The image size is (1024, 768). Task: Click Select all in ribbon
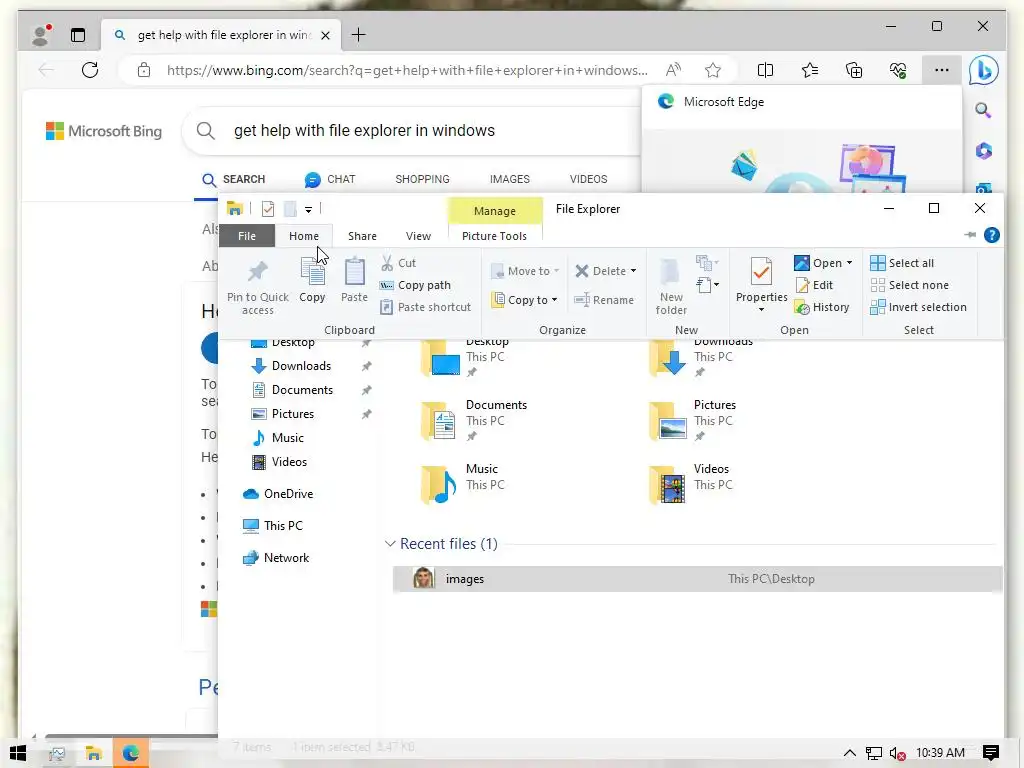(902, 263)
